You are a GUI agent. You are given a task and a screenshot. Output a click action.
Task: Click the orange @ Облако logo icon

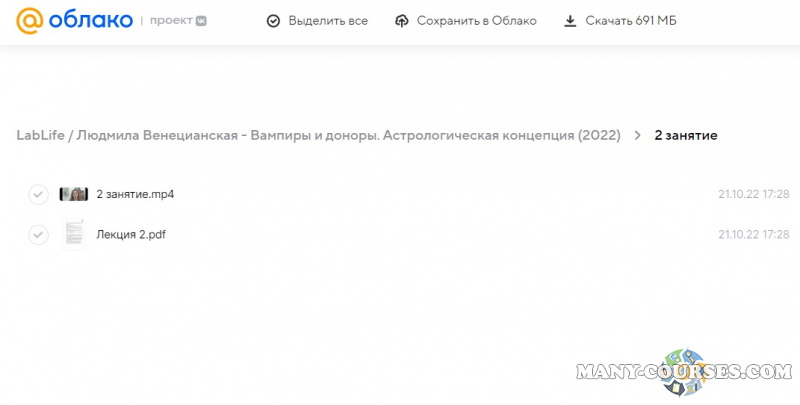pos(31,20)
